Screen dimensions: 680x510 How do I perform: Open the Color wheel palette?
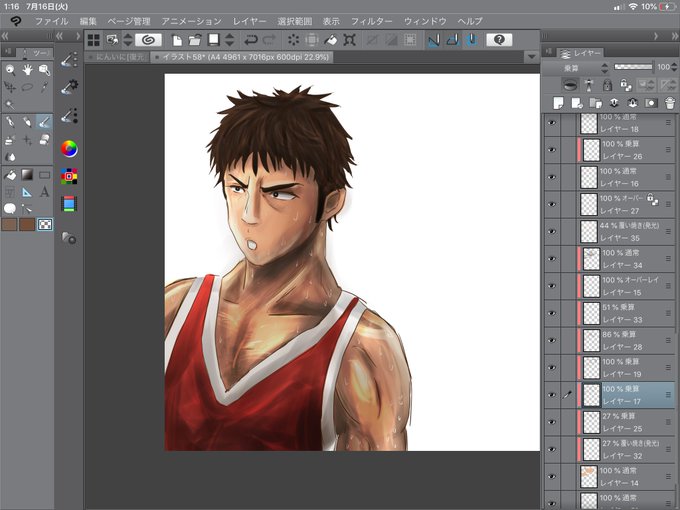[x=69, y=149]
